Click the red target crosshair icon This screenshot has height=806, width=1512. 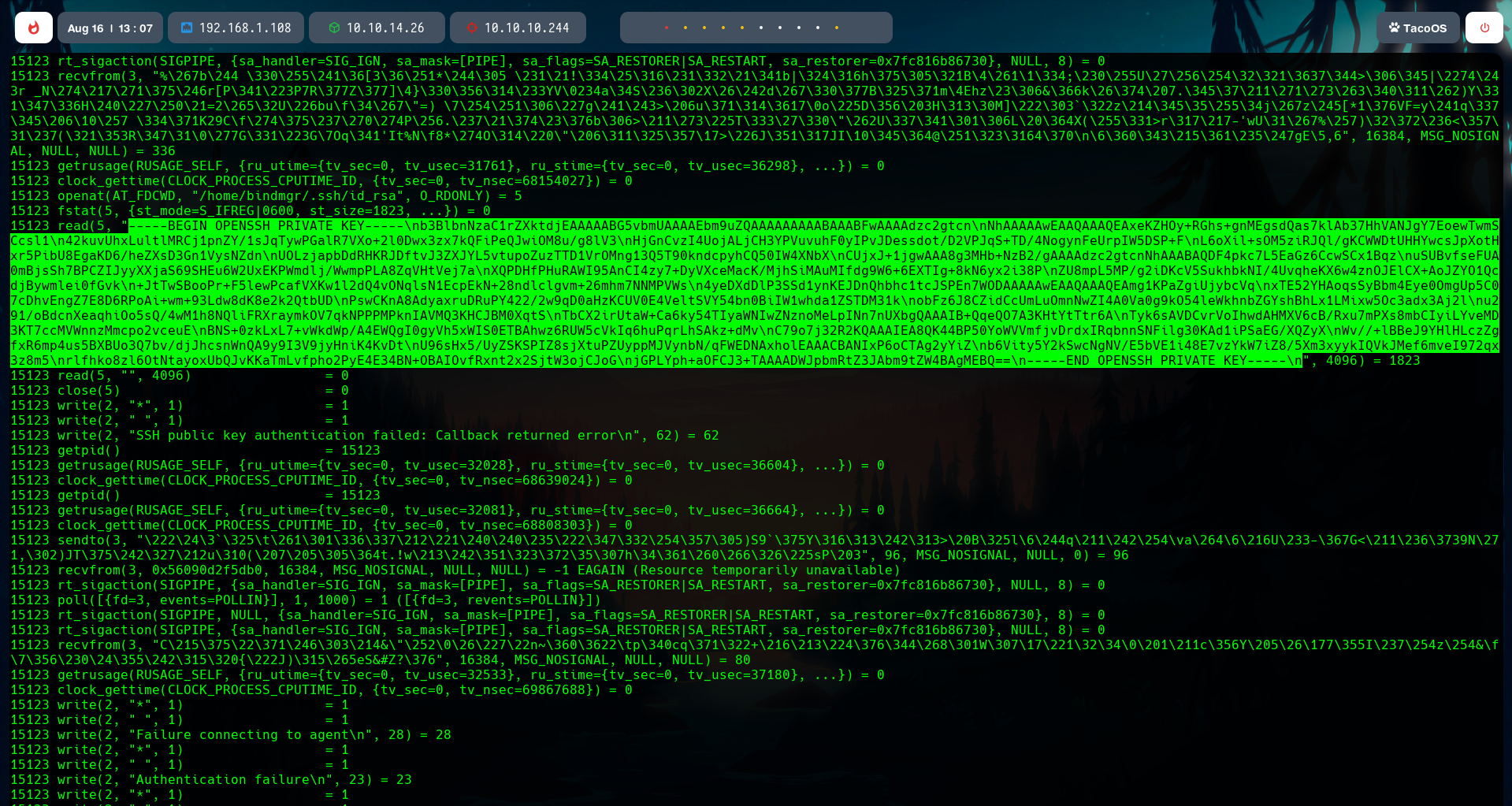point(472,28)
